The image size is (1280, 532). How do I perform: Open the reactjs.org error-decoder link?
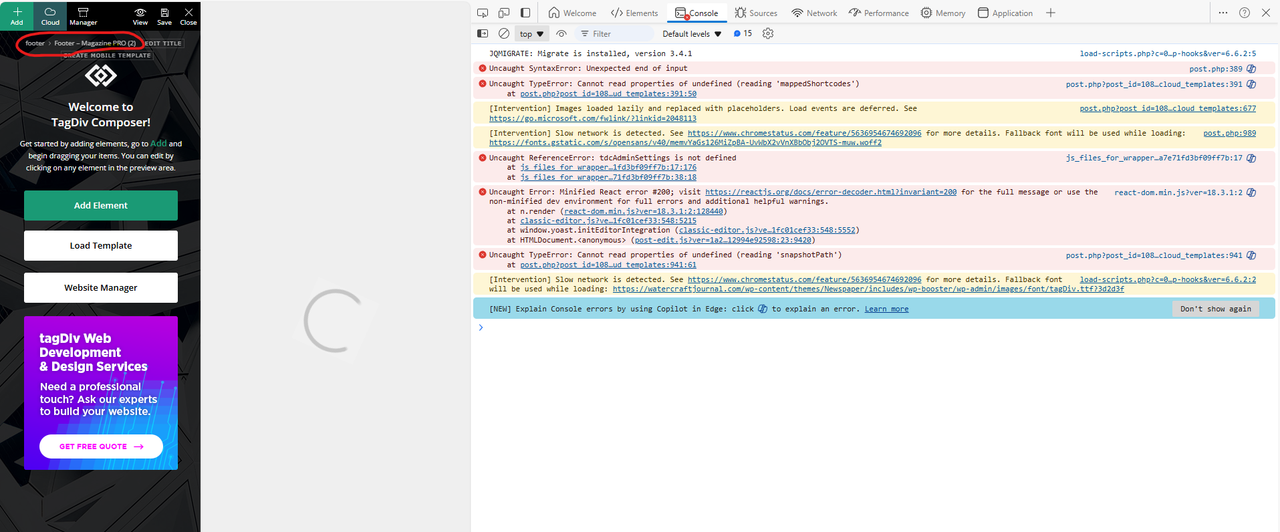[831, 192]
